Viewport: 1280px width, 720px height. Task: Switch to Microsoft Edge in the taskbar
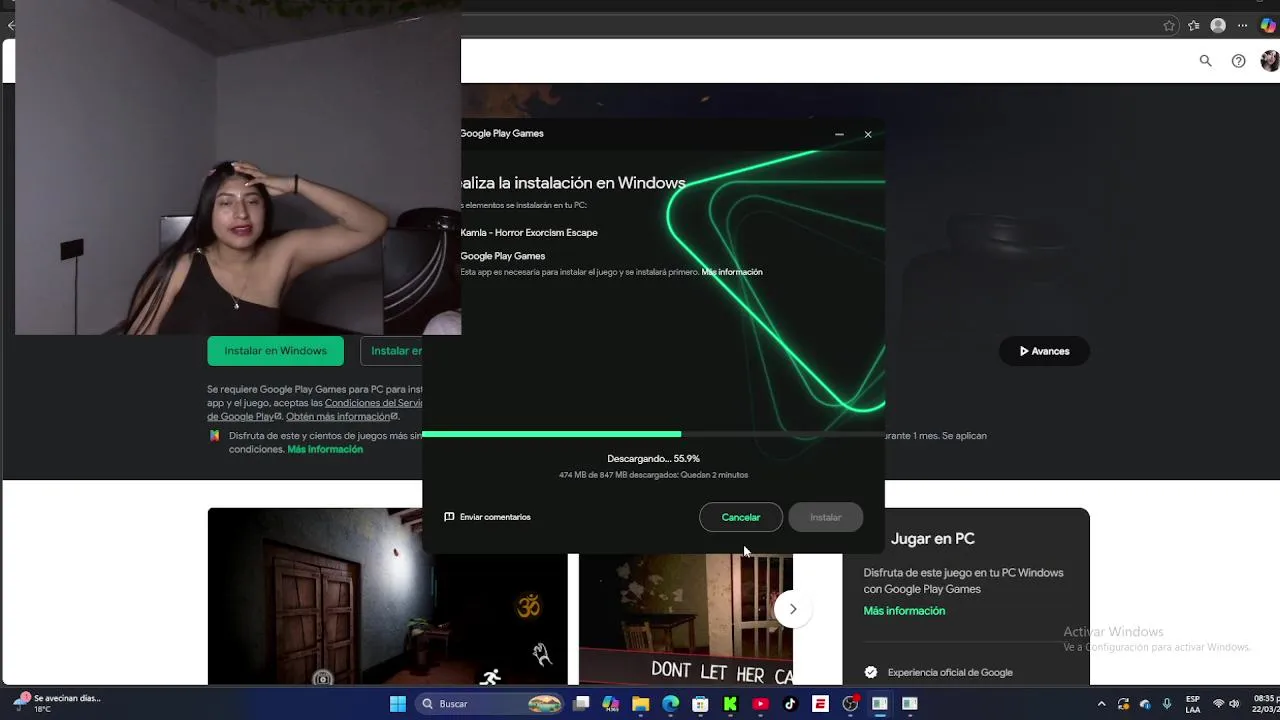click(x=670, y=704)
